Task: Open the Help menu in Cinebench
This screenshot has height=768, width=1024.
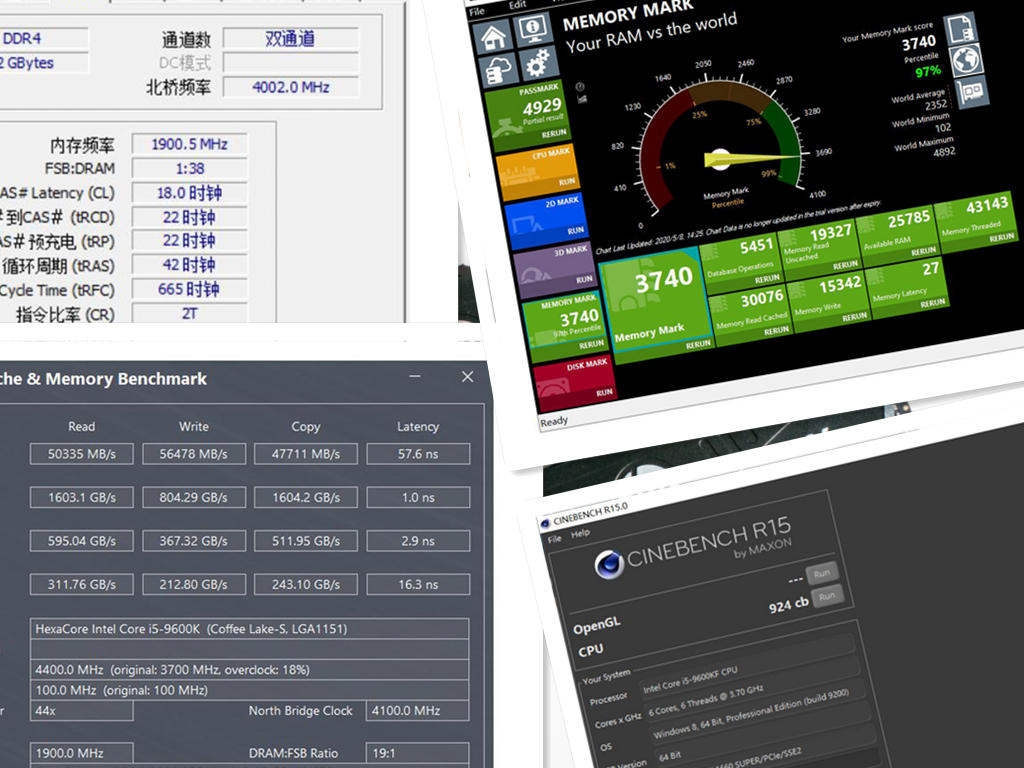Action: [580, 534]
